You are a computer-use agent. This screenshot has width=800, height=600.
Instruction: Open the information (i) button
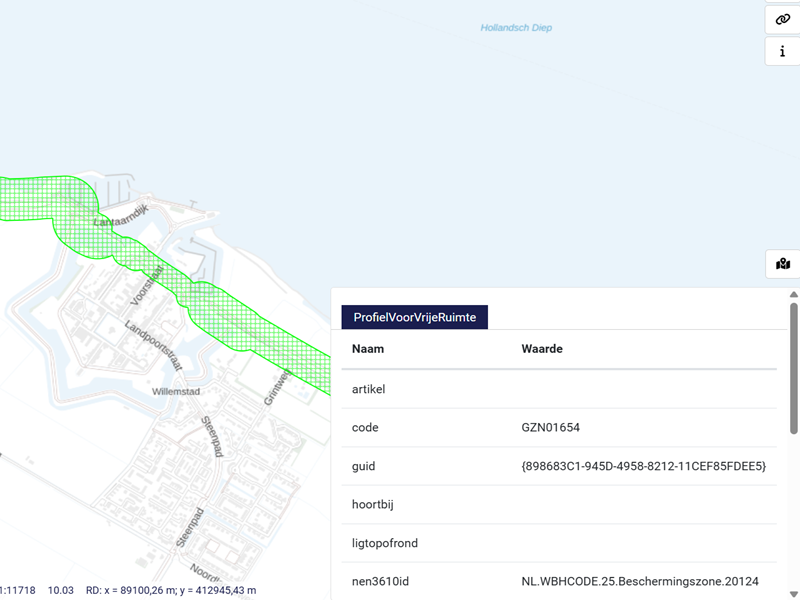point(782,52)
